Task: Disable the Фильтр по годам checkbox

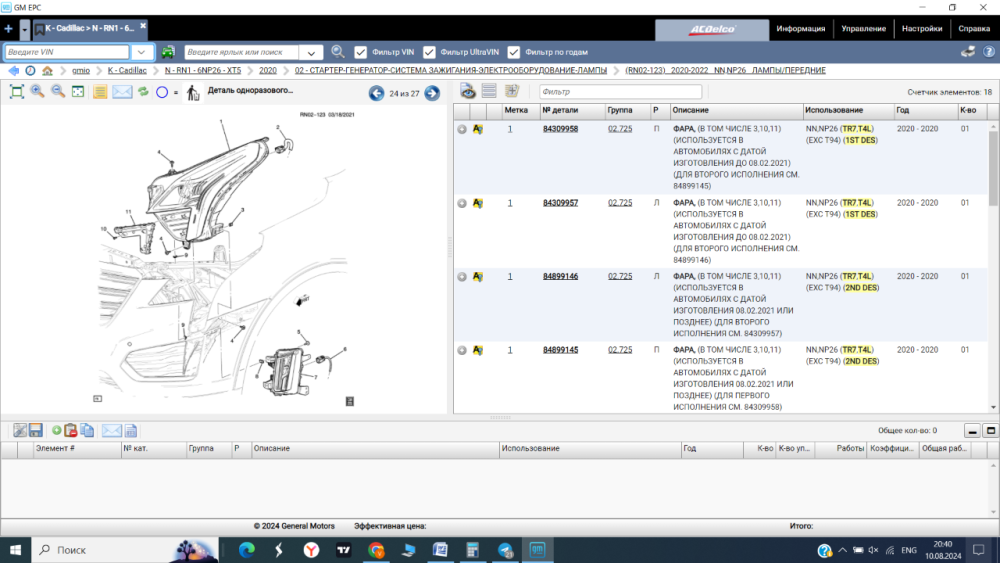Action: coord(514,52)
